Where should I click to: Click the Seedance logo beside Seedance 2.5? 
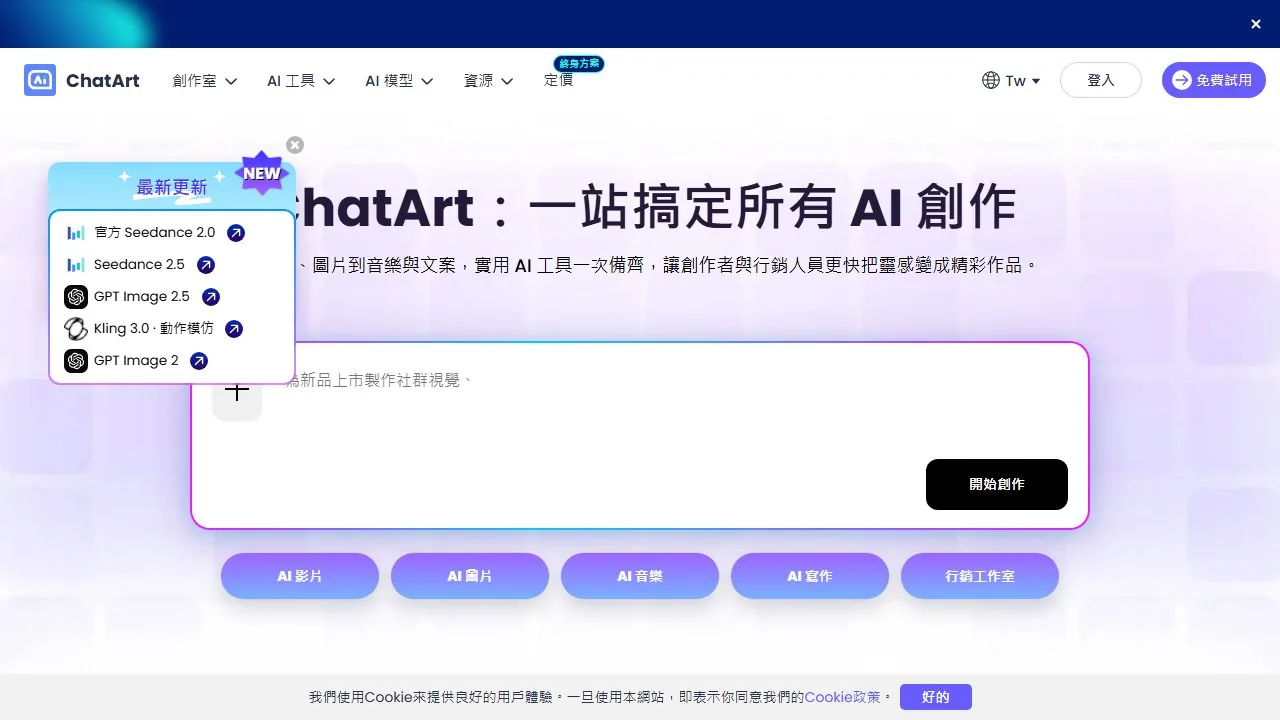click(x=76, y=265)
